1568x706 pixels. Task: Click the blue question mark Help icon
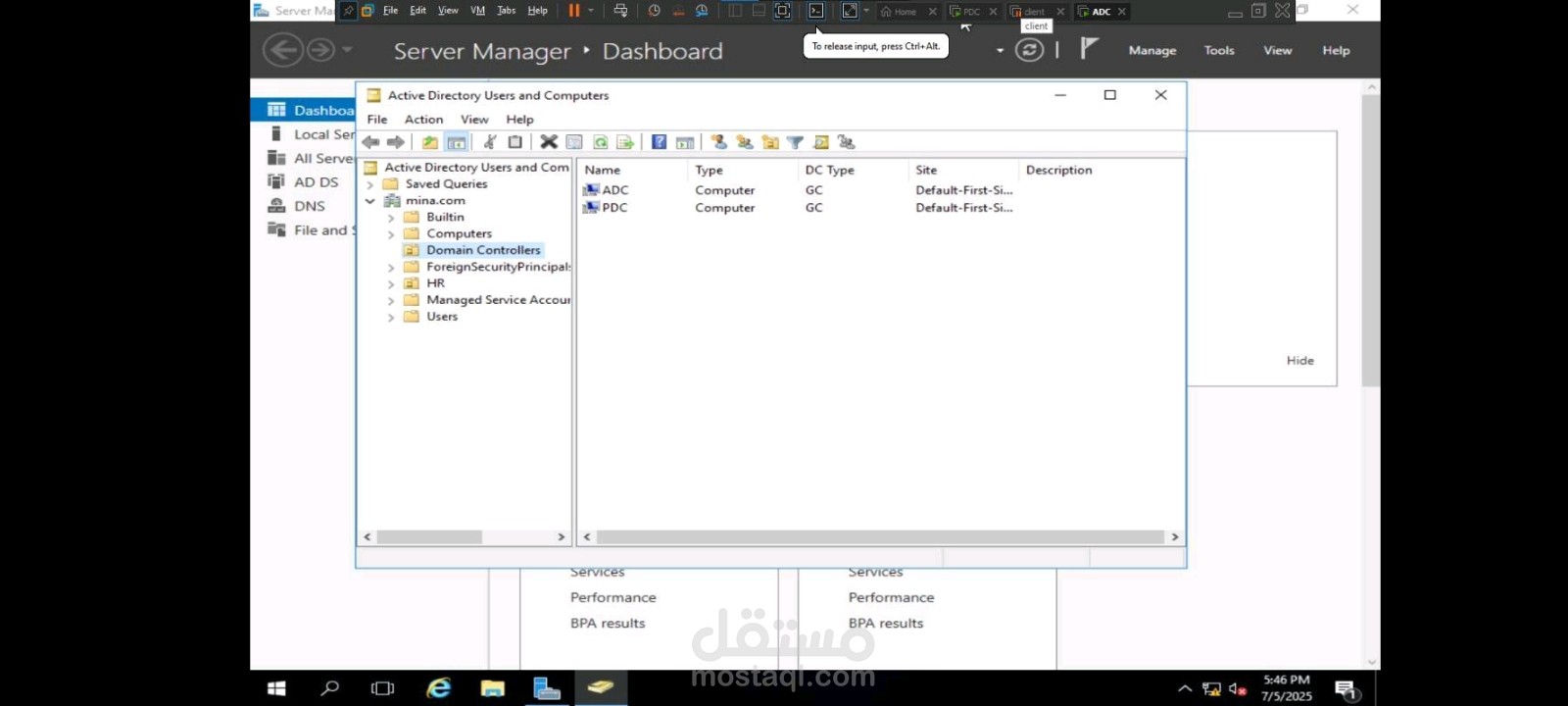point(659,142)
